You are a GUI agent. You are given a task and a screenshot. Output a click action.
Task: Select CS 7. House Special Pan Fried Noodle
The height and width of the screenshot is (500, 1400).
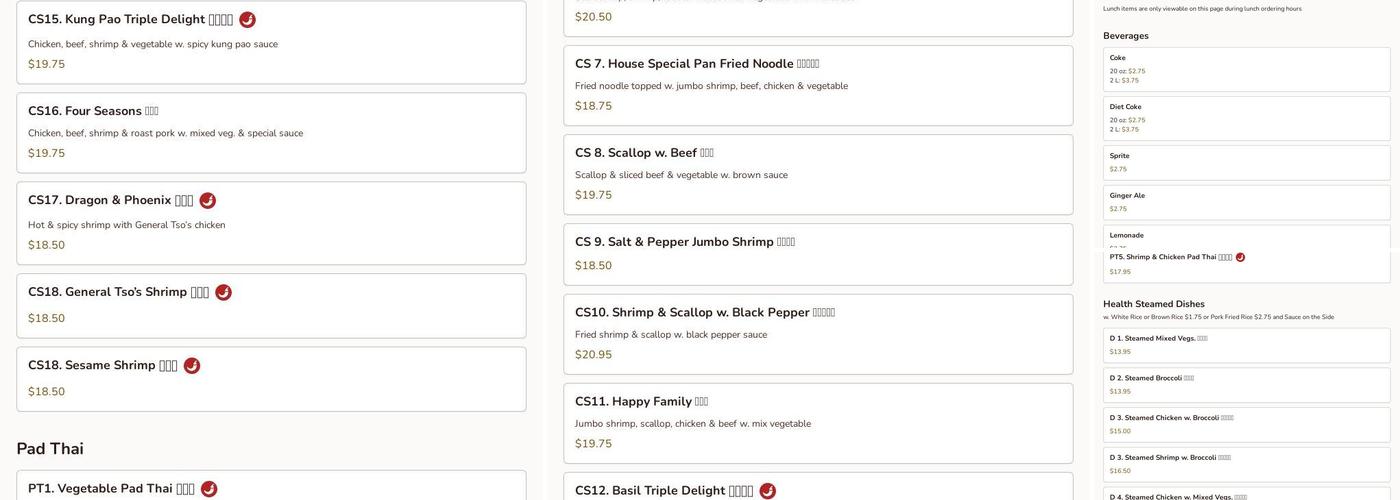[817, 85]
